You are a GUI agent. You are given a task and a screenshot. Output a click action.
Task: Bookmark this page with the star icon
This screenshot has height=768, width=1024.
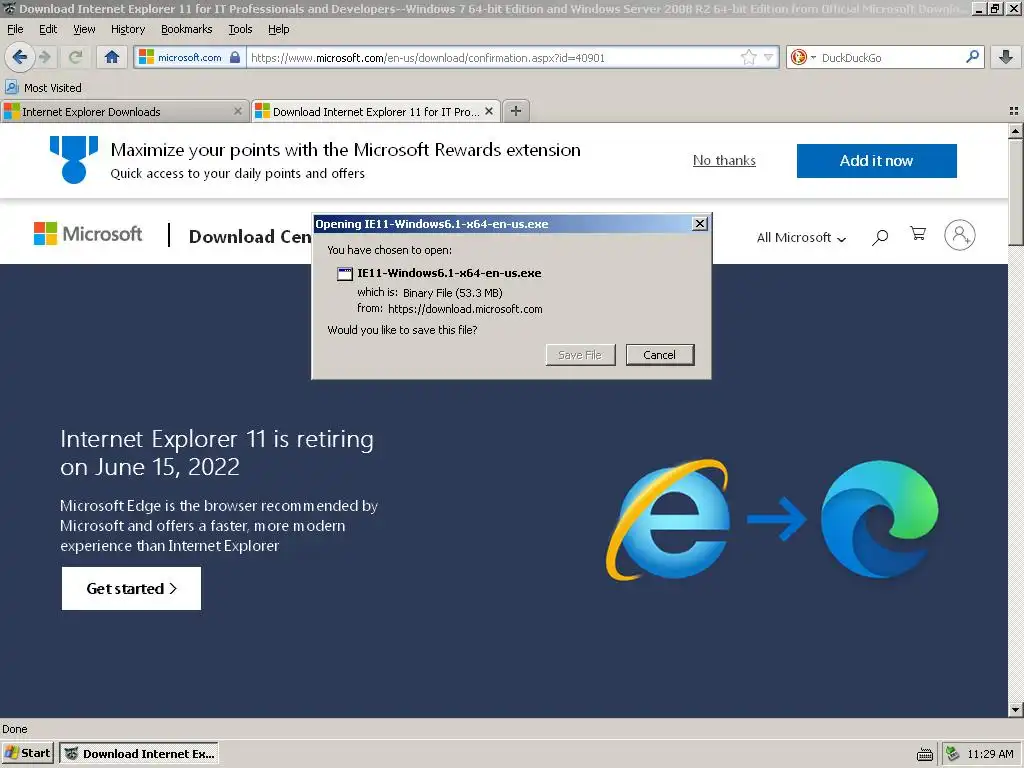(x=748, y=57)
